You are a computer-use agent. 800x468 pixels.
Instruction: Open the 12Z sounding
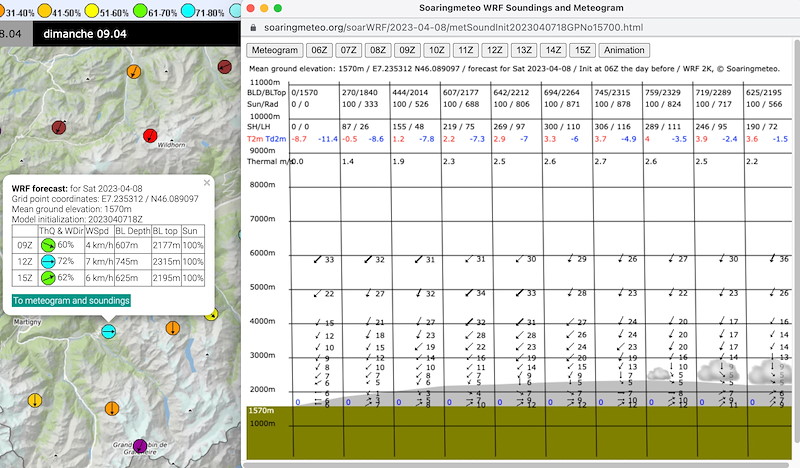[x=494, y=50]
